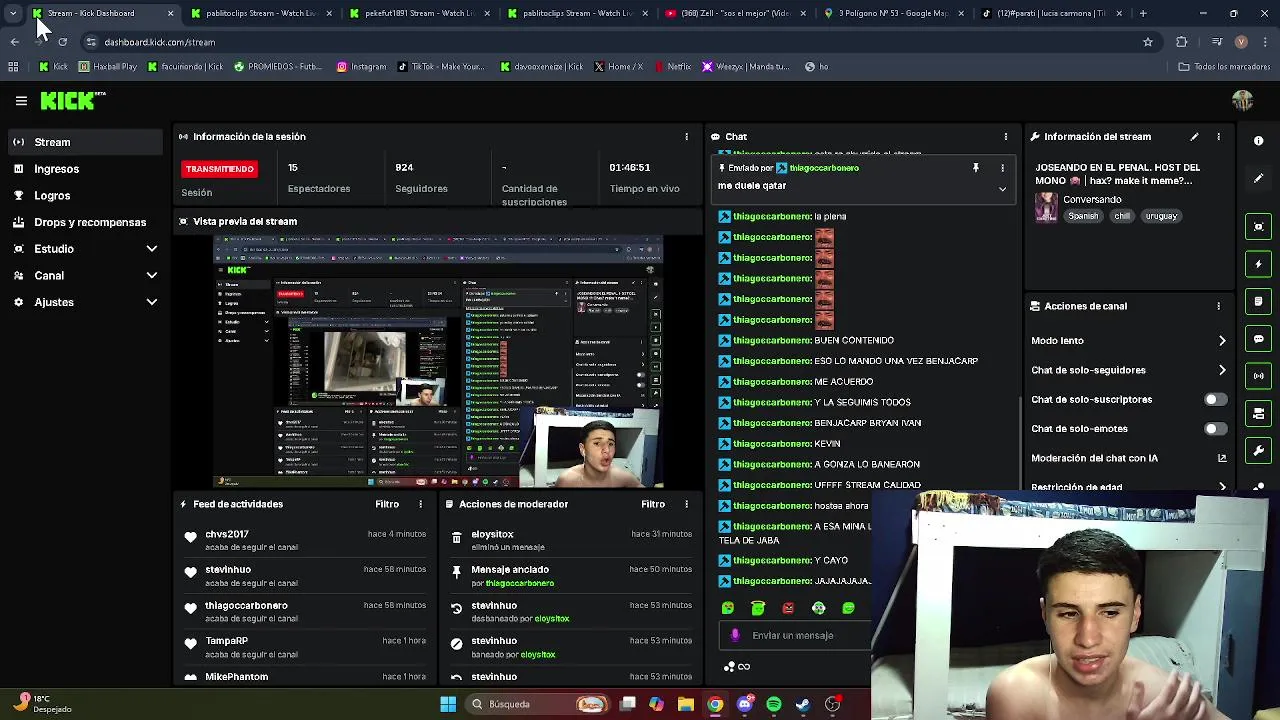Enable Chat de solo-emotes toggle
This screenshot has width=1280, height=720.
pos(1214,429)
